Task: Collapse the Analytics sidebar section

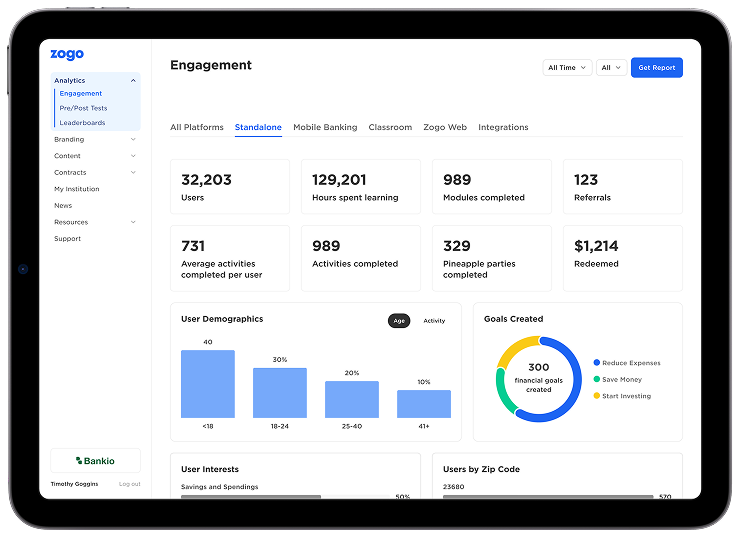Action: point(133,80)
